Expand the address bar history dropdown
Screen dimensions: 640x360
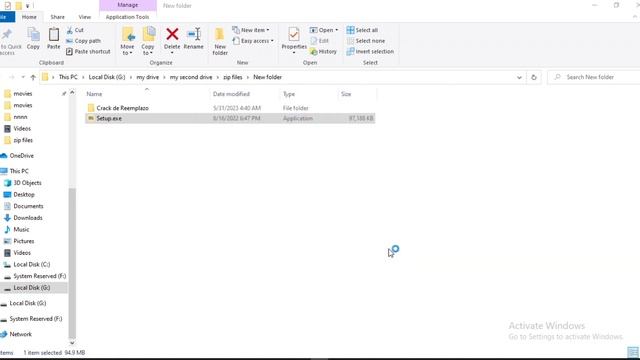[x=519, y=77]
